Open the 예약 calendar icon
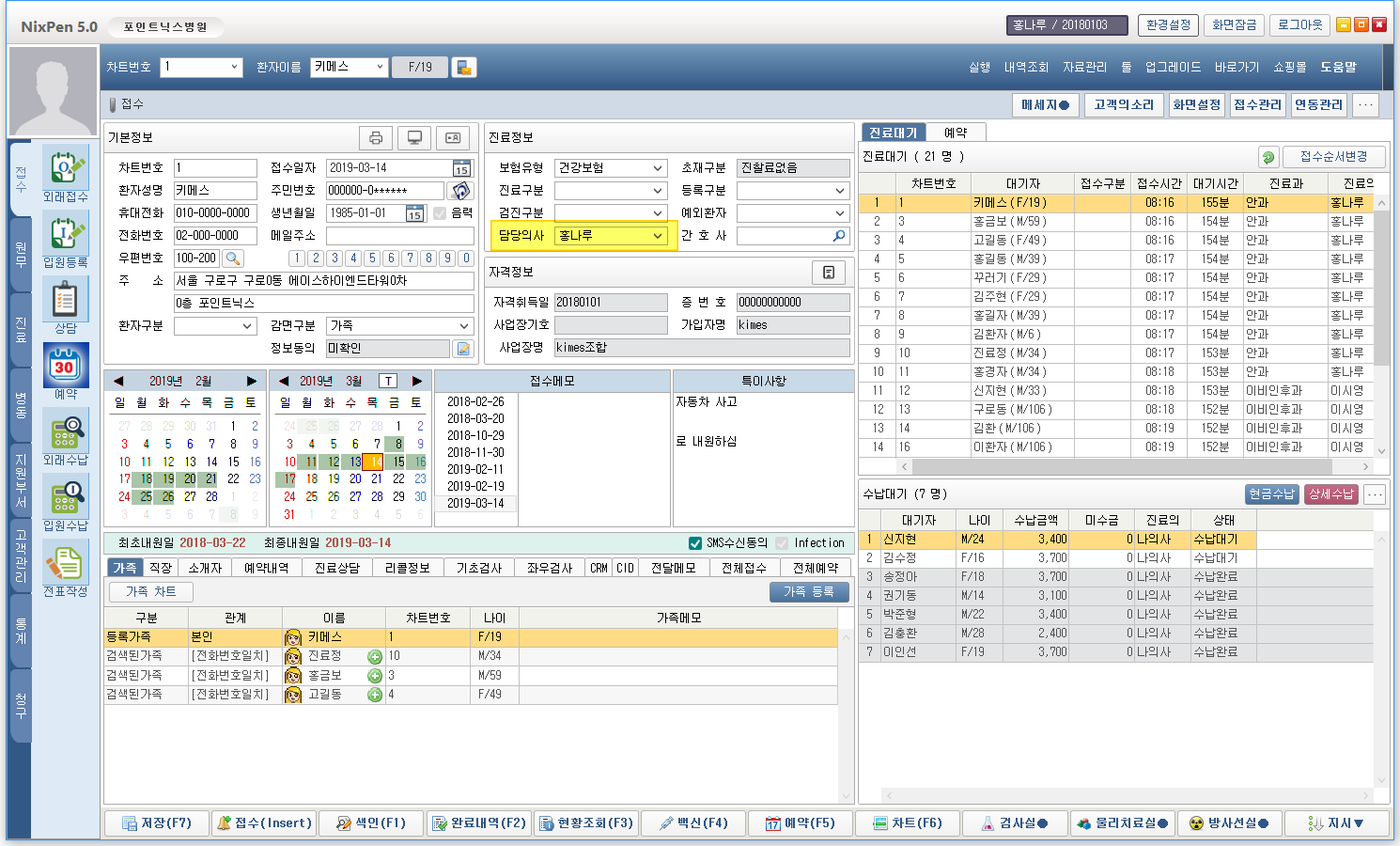Viewport: 1400px width, 846px height. point(65,366)
